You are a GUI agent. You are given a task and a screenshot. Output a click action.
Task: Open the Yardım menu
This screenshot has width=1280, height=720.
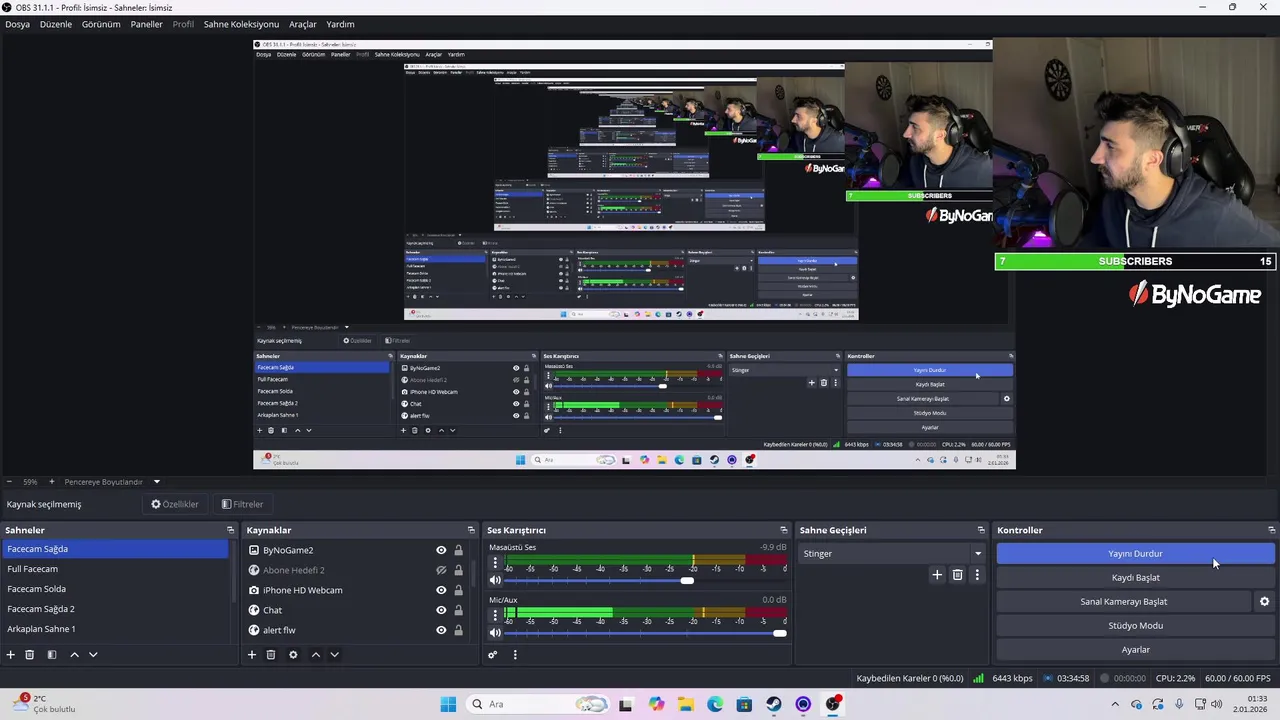pyautogui.click(x=340, y=24)
